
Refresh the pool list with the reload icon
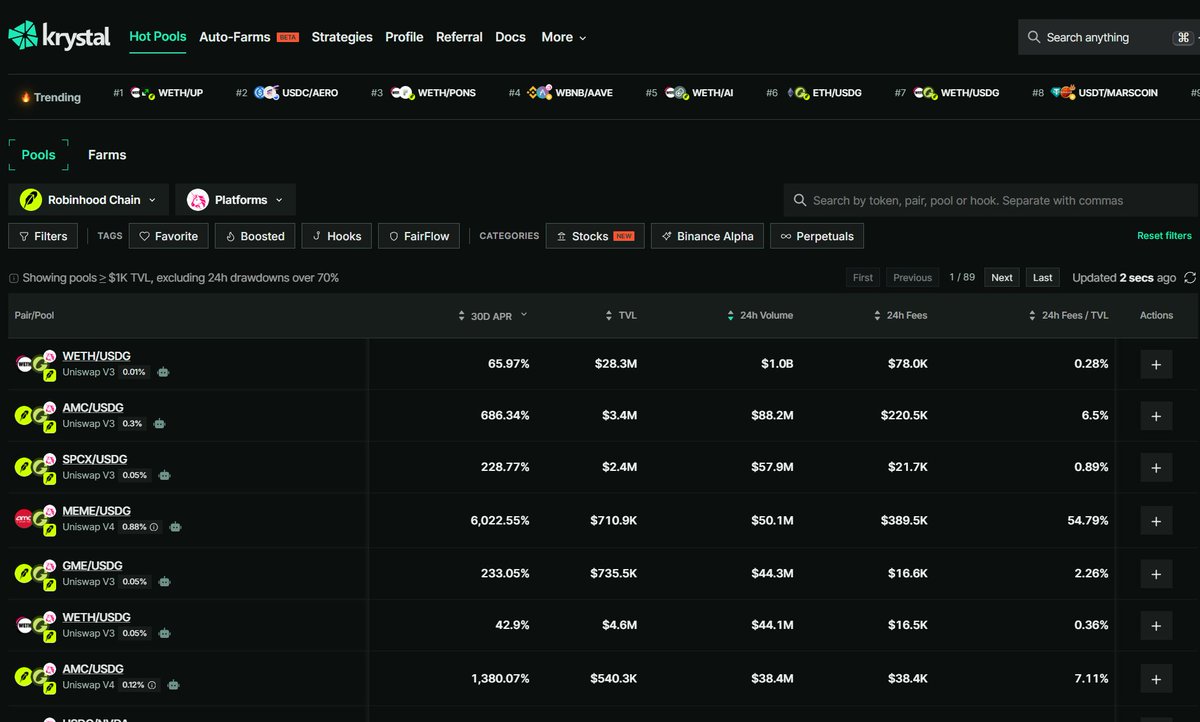click(1189, 277)
